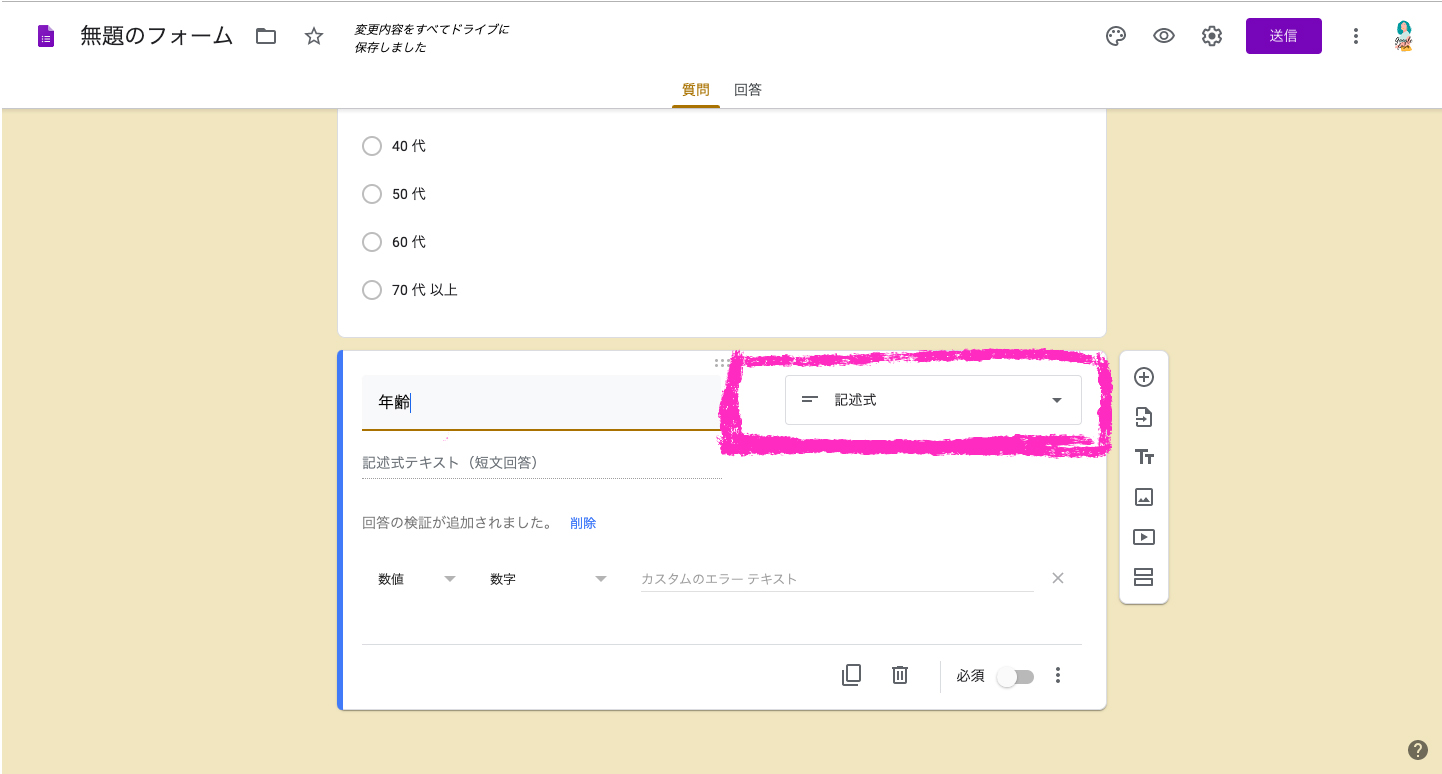The width and height of the screenshot is (1442, 774).
Task: Duplicate the 年齢 question
Action: click(x=851, y=675)
